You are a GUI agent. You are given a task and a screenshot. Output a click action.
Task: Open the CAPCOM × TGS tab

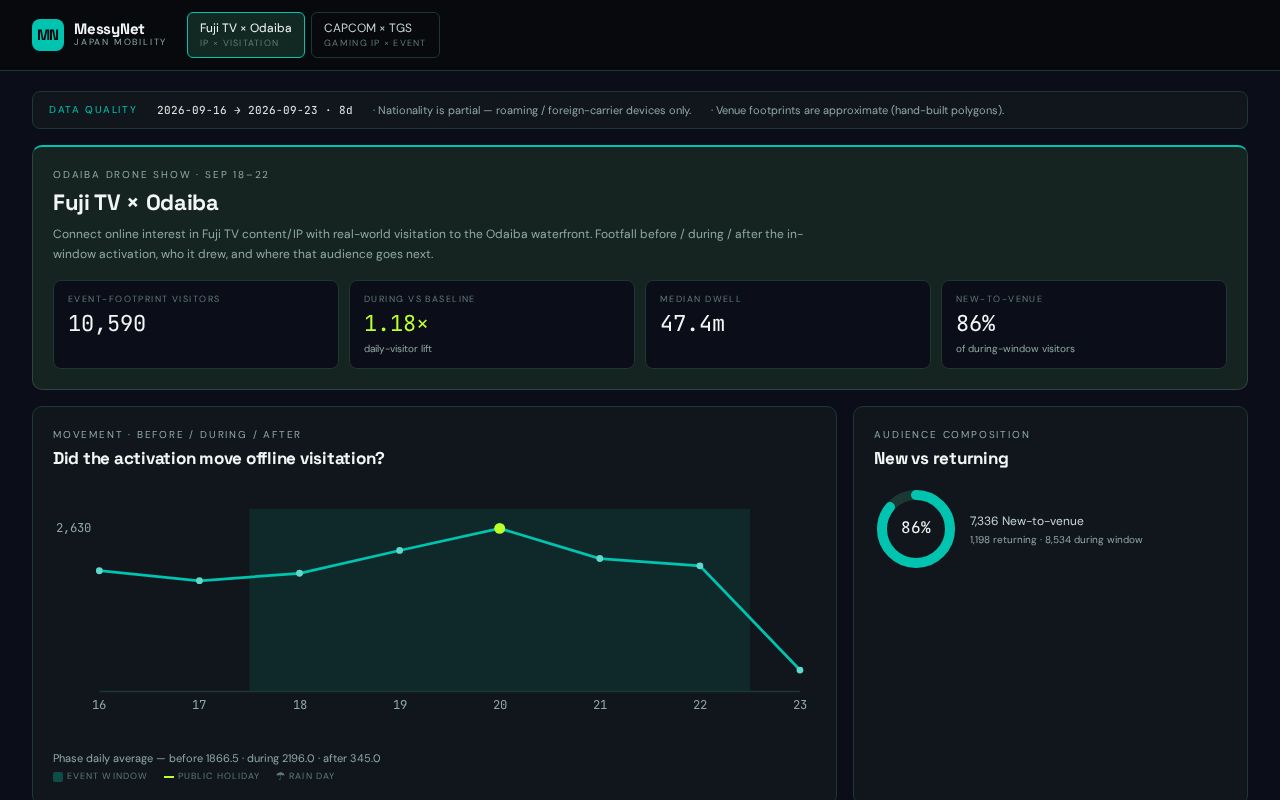(375, 35)
